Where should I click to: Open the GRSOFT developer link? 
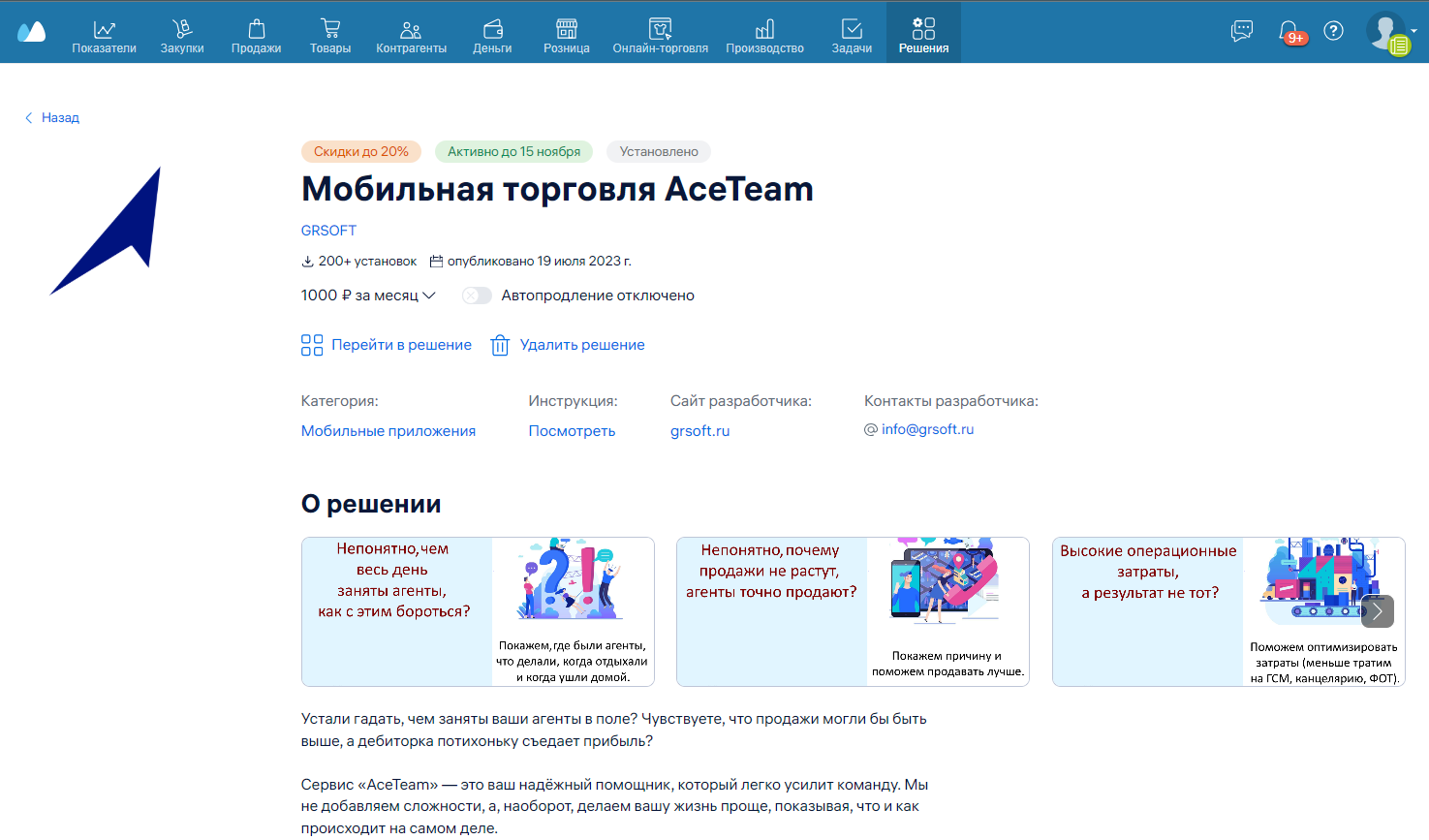click(x=328, y=231)
